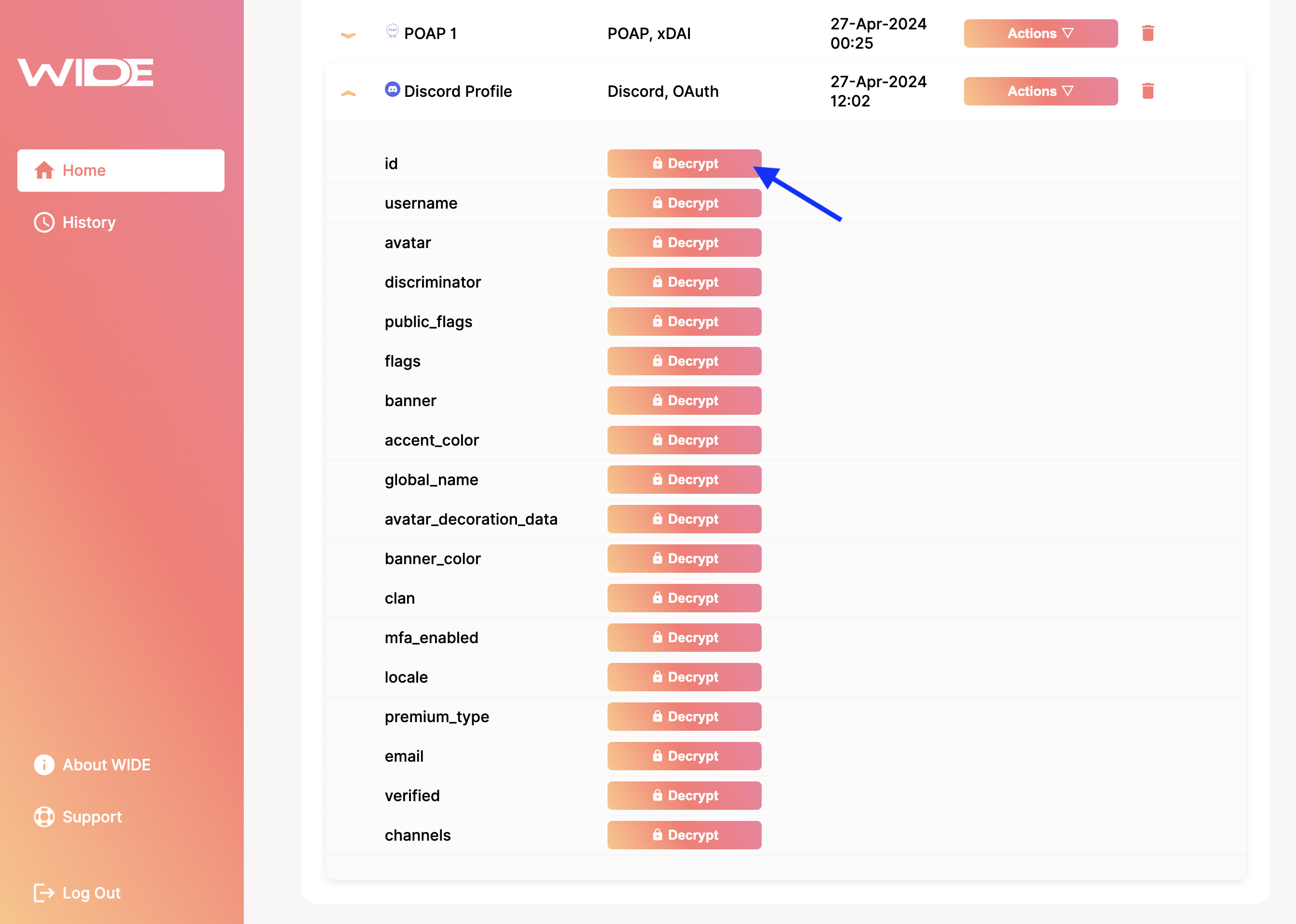Open About WIDE
Viewport: 1296px width, 924px height.
pyautogui.click(x=92, y=765)
